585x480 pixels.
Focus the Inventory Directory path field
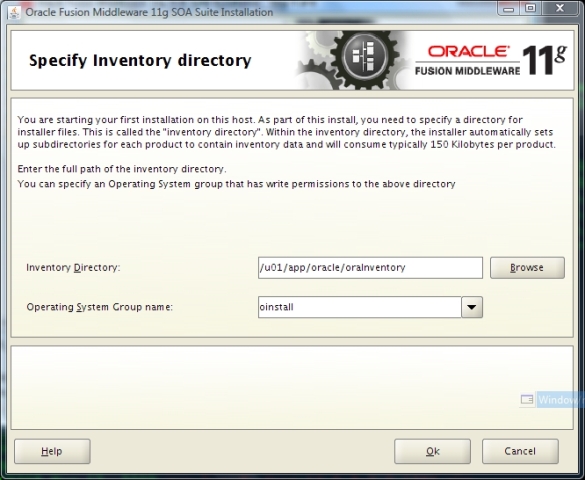[x=370, y=268]
